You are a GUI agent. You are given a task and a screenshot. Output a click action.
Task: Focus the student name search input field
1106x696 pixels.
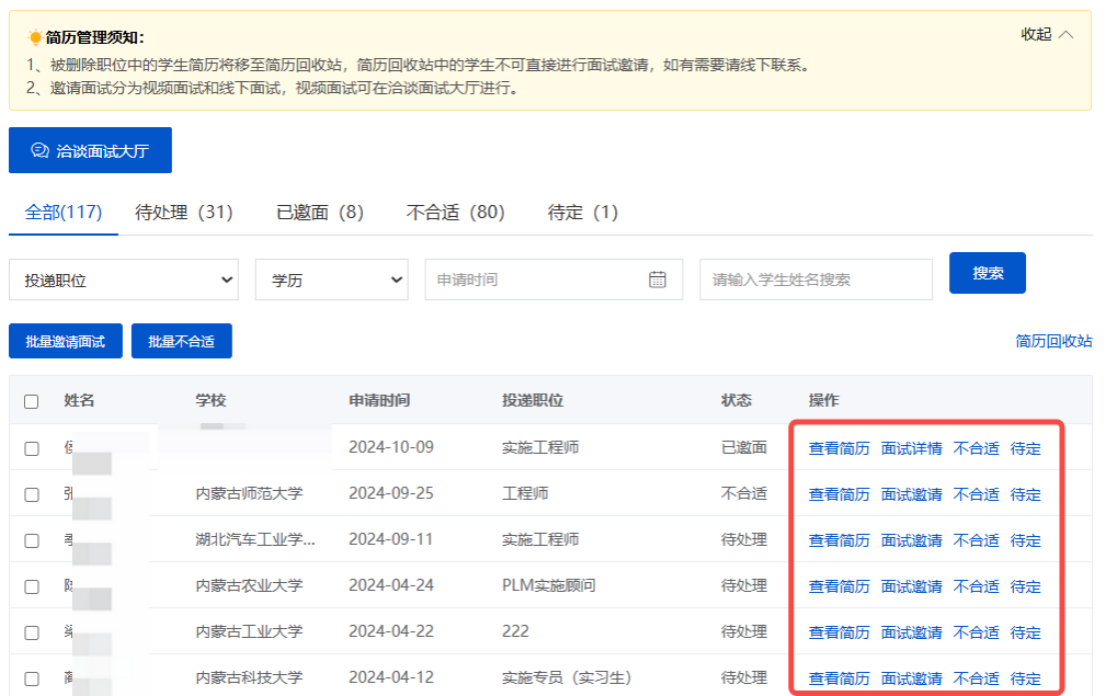click(815, 280)
